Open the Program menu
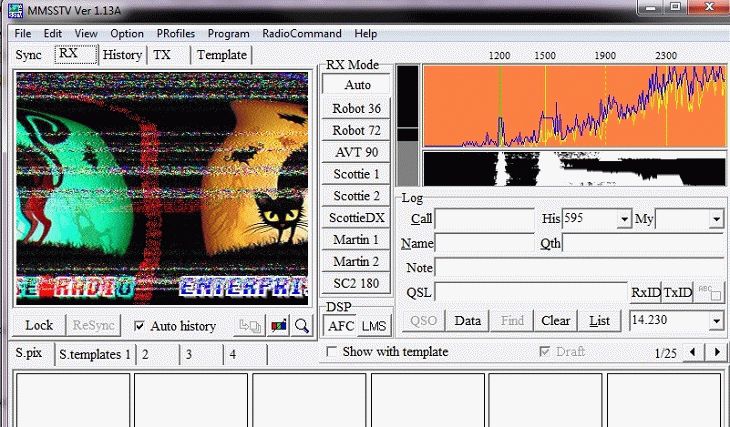Image resolution: width=730 pixels, height=427 pixels. coord(228,34)
